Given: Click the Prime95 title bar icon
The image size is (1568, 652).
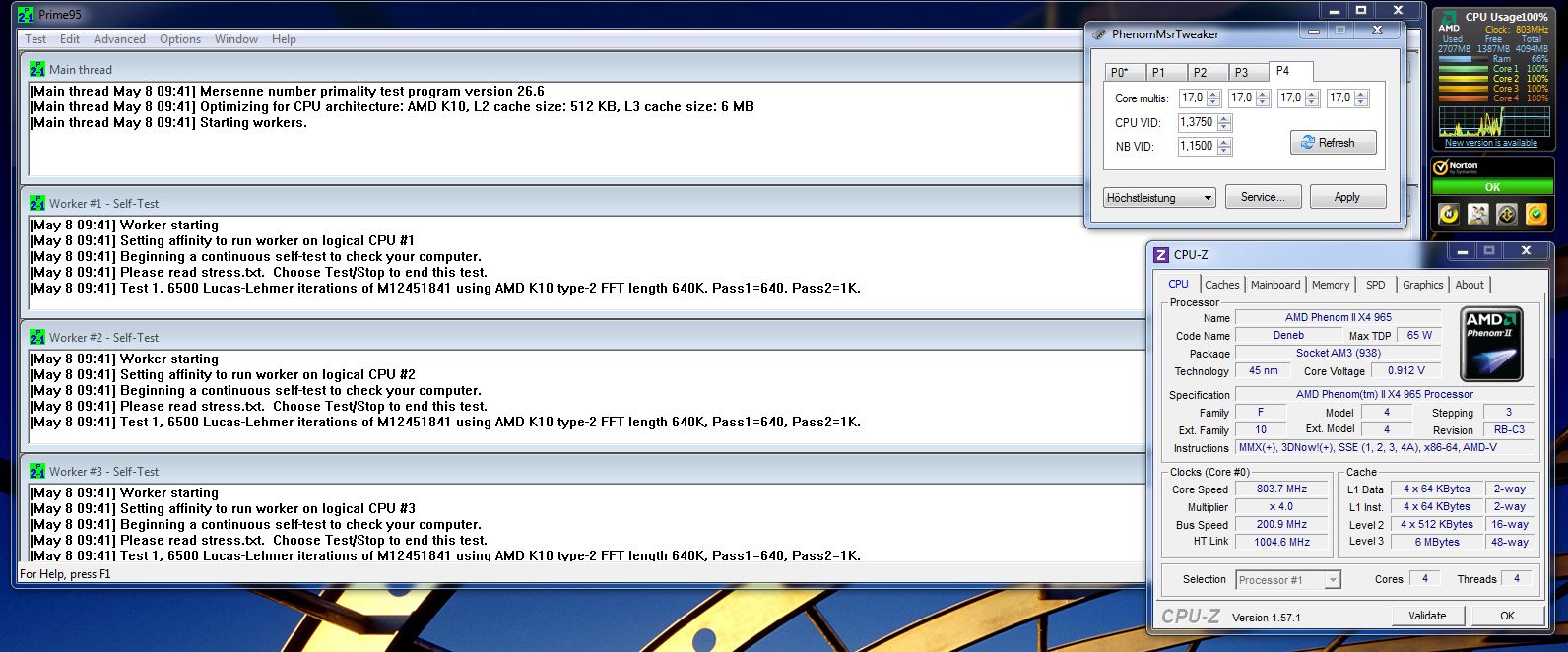Looking at the screenshot, I should pyautogui.click(x=26, y=14).
